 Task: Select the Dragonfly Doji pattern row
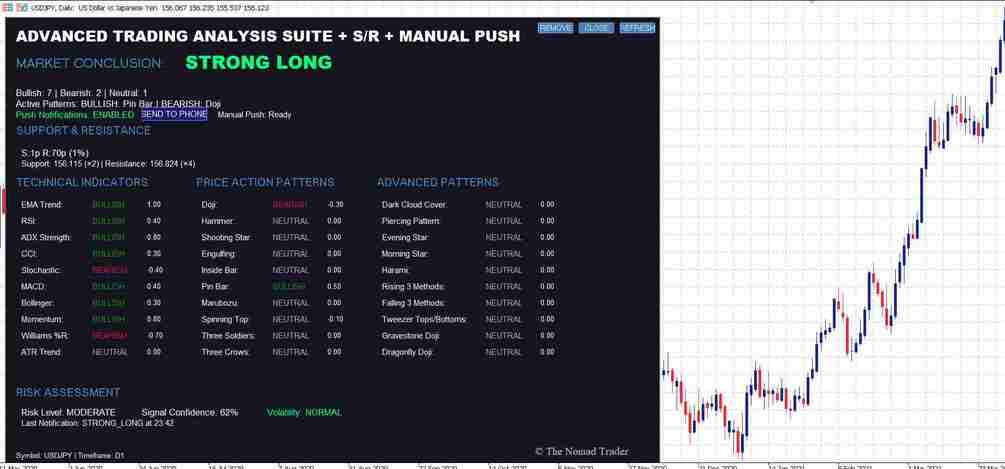(469, 352)
